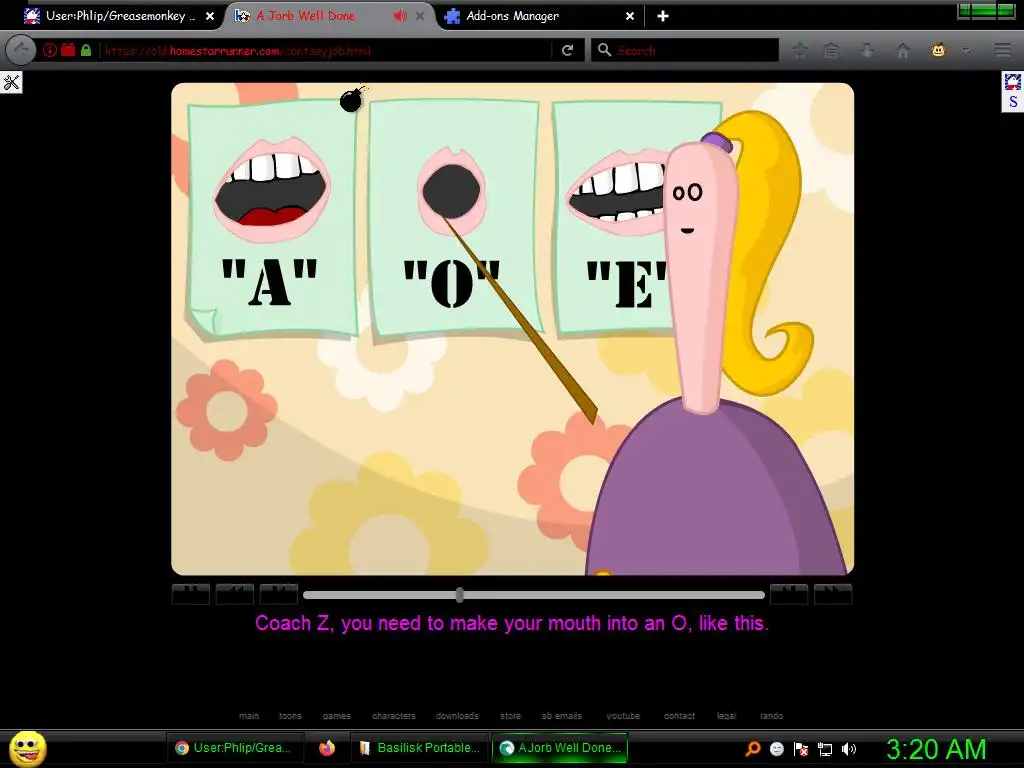Click the green padlock security icon
1024x768 pixels.
[86, 50]
